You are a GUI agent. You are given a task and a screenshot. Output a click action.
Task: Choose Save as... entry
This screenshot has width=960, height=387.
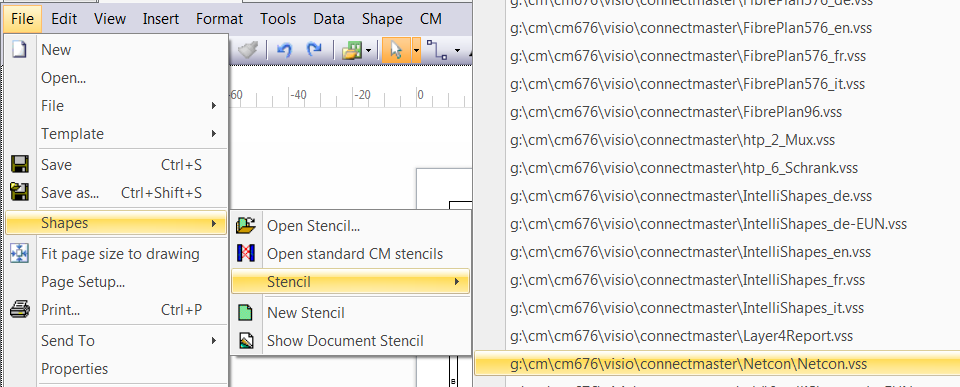click(116, 193)
